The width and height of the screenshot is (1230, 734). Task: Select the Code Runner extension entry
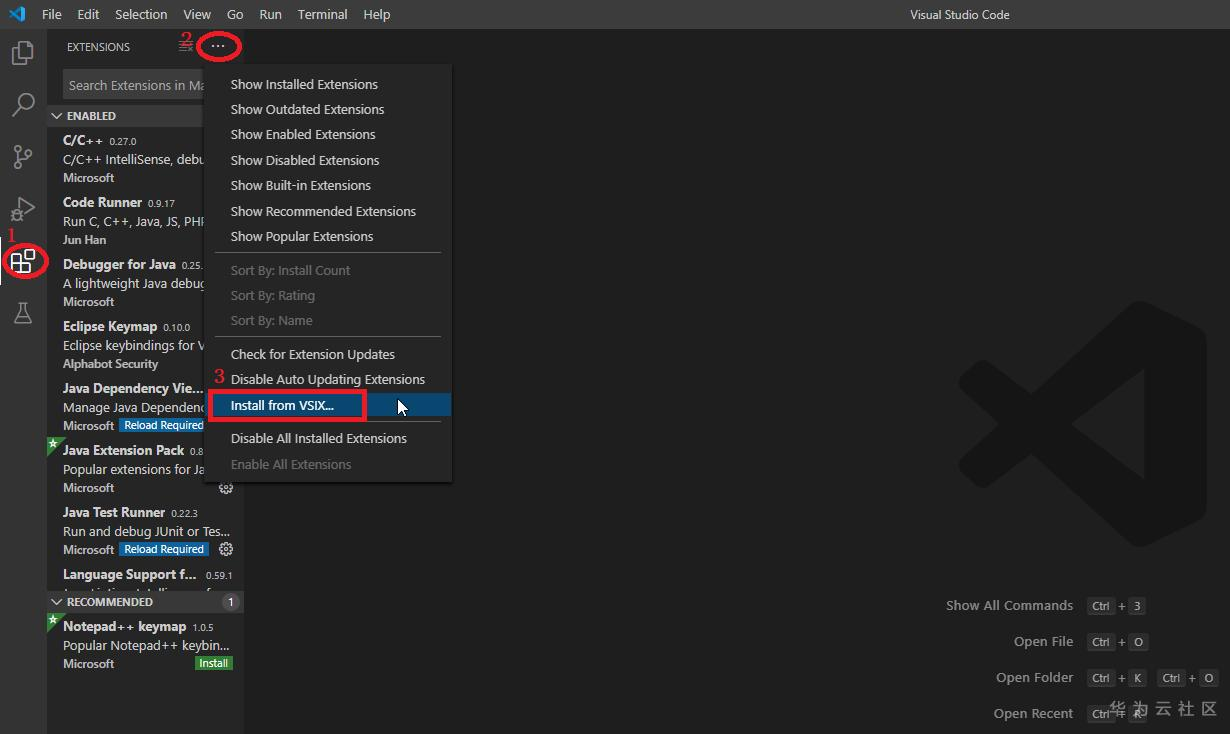click(126, 221)
